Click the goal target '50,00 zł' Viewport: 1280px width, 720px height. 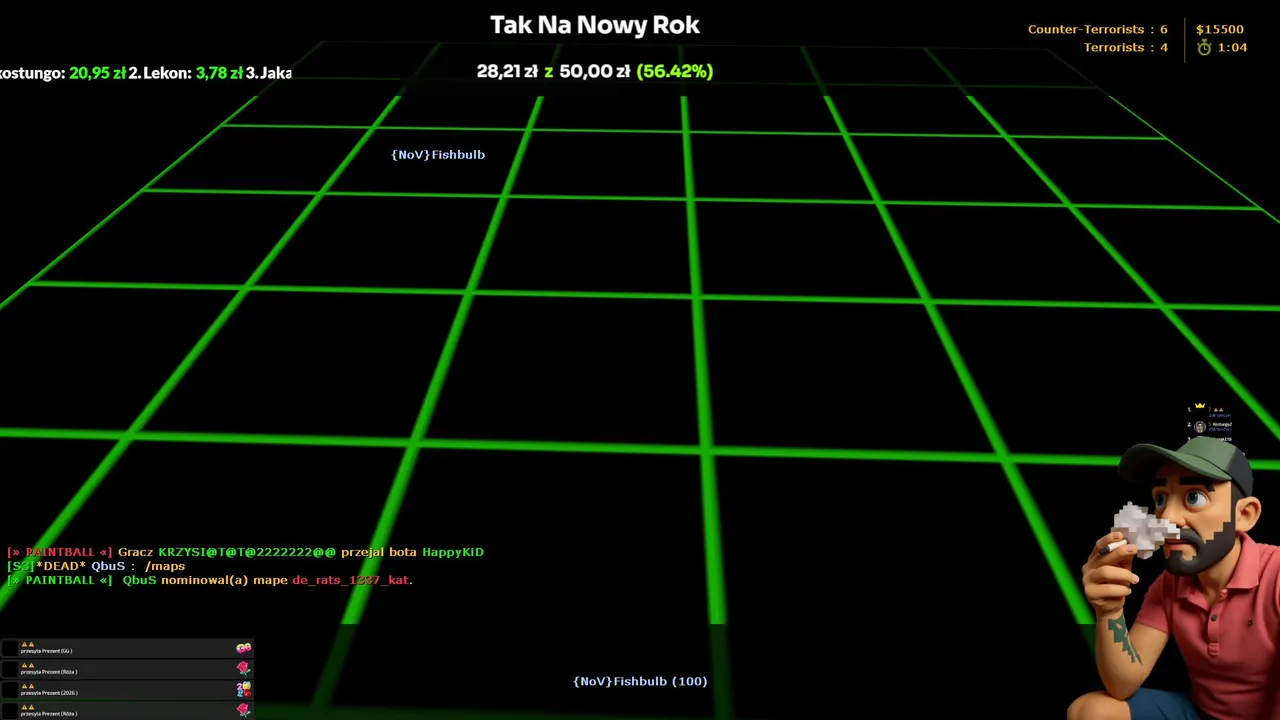pos(594,71)
